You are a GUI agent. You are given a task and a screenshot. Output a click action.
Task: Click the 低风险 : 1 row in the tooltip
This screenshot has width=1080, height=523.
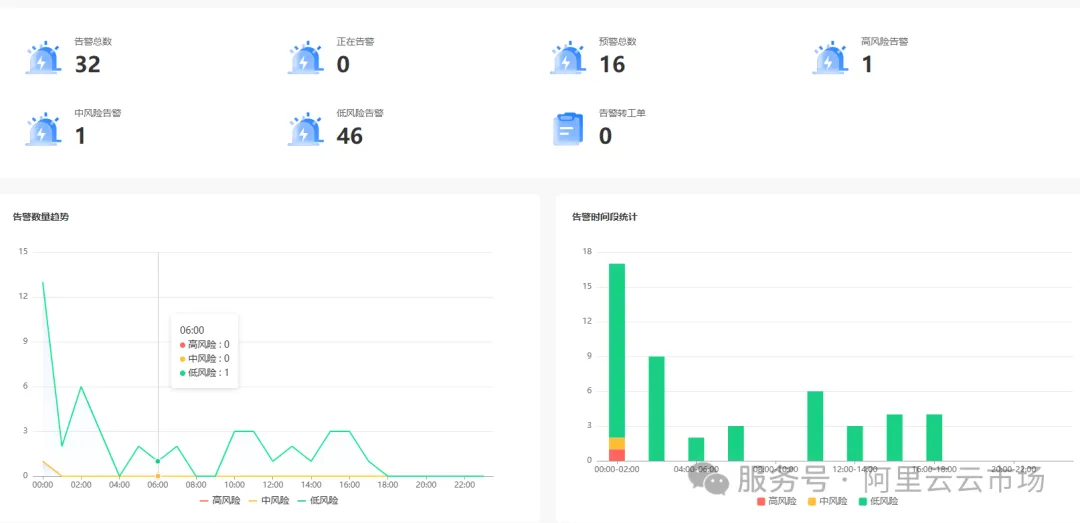click(x=205, y=373)
